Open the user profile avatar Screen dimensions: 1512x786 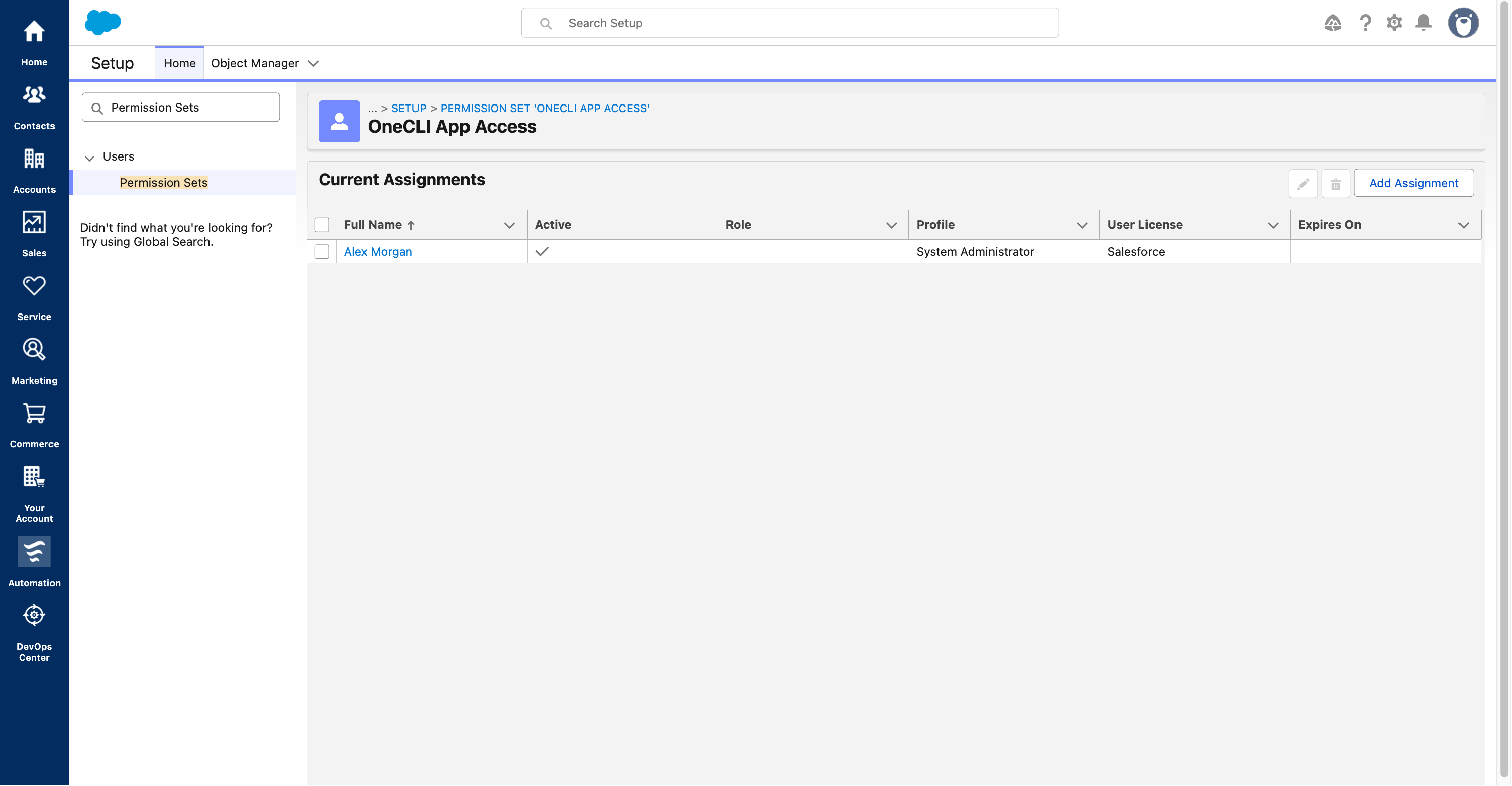pos(1463,23)
